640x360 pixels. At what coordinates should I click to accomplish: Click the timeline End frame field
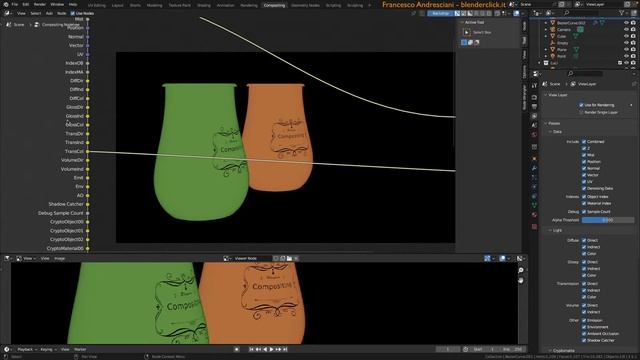click(x=513, y=349)
